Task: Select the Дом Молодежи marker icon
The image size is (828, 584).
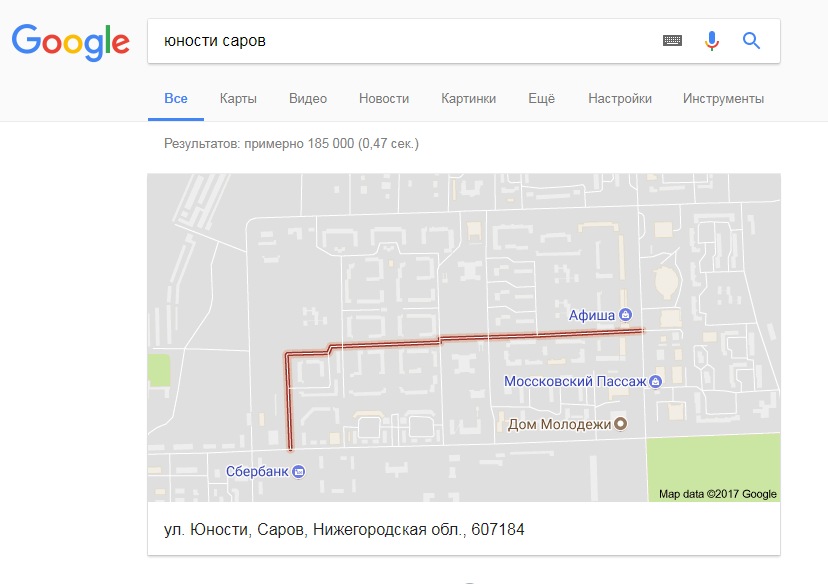Action: tap(621, 423)
